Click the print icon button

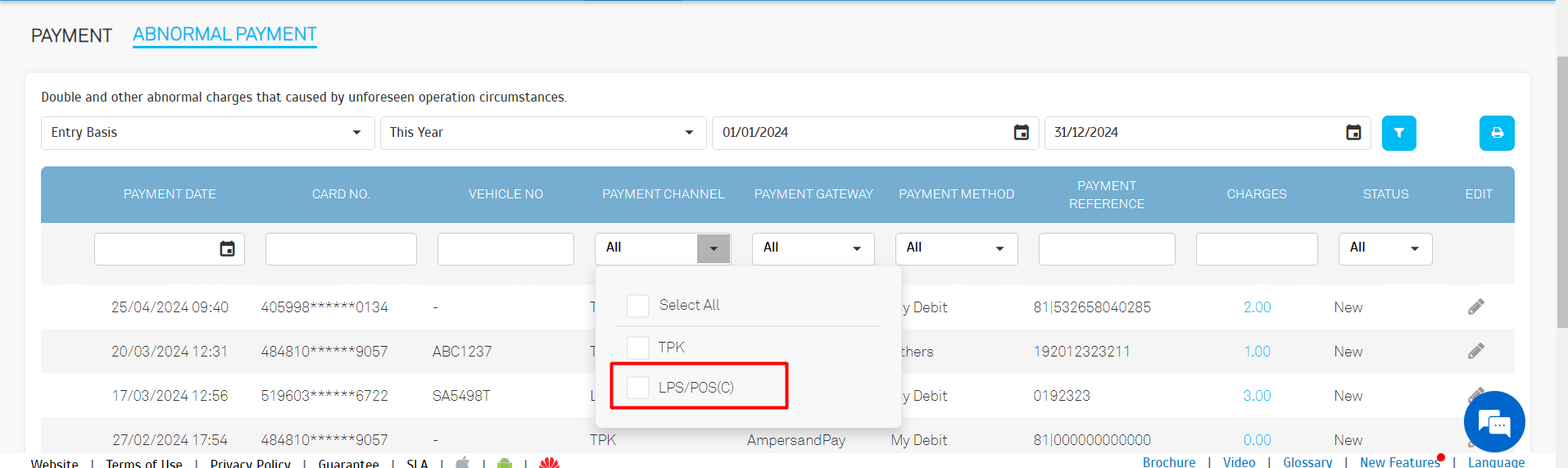[x=1496, y=133]
